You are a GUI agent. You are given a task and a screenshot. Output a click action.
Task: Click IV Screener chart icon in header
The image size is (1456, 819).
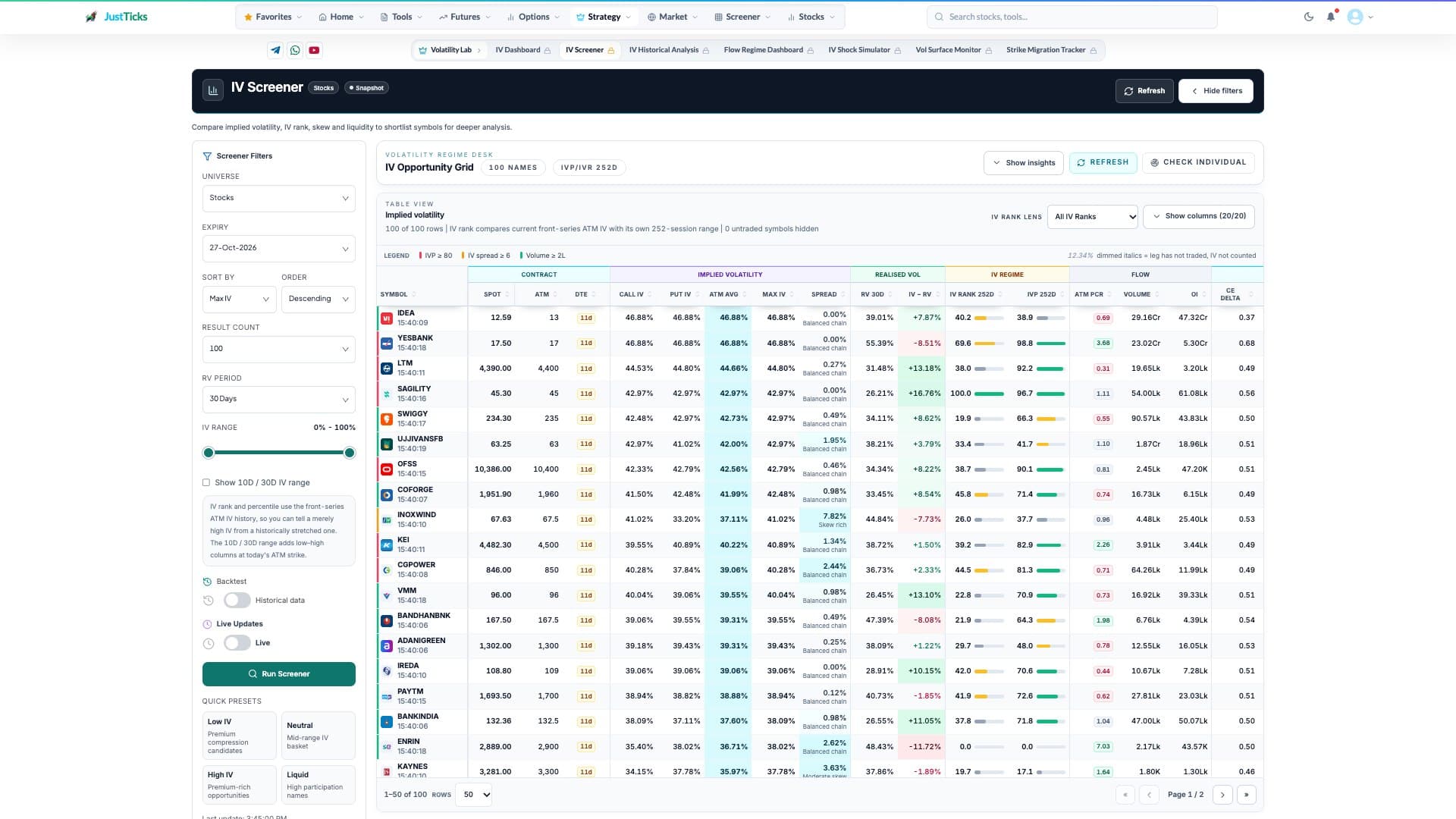[x=213, y=90]
